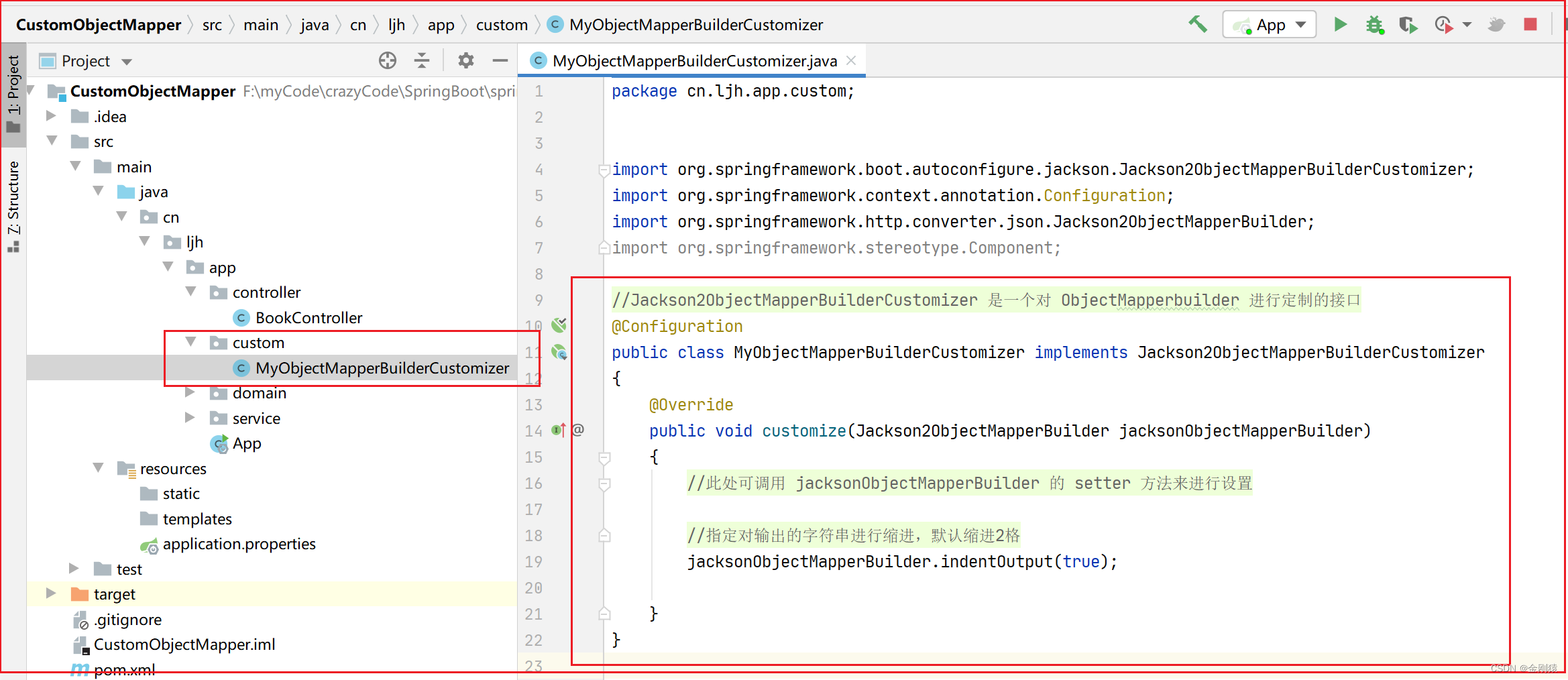Collapse the controller package
Viewport: 1568px width, 680px height.
191,292
